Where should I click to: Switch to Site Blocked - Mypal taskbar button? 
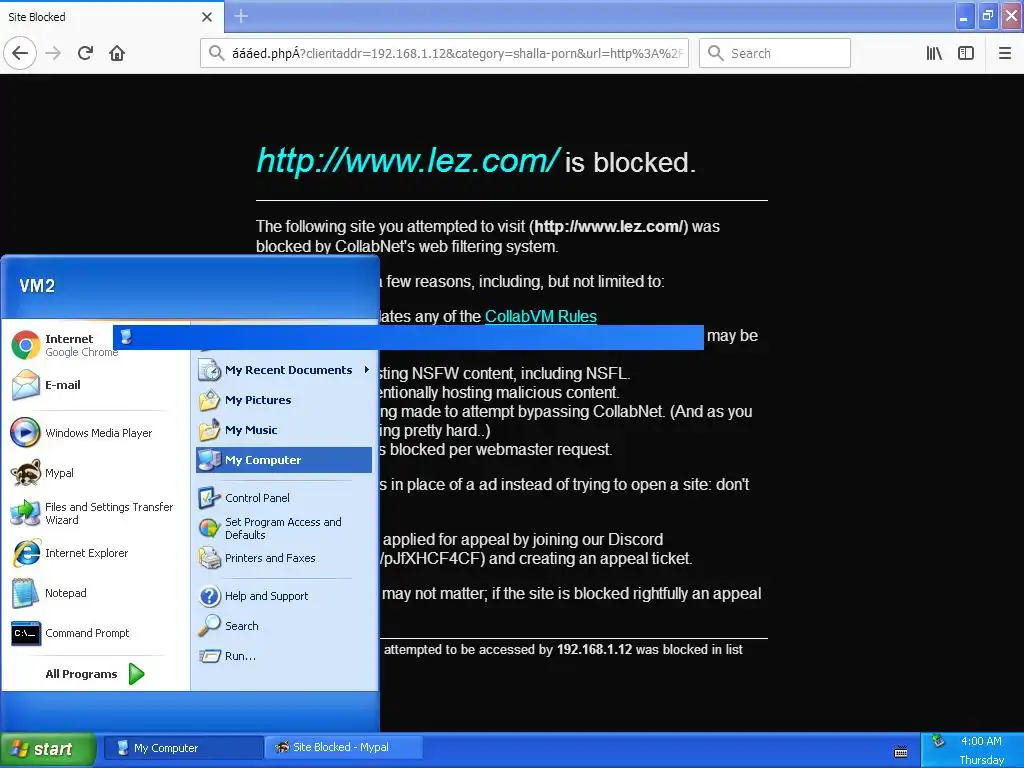(x=344, y=747)
